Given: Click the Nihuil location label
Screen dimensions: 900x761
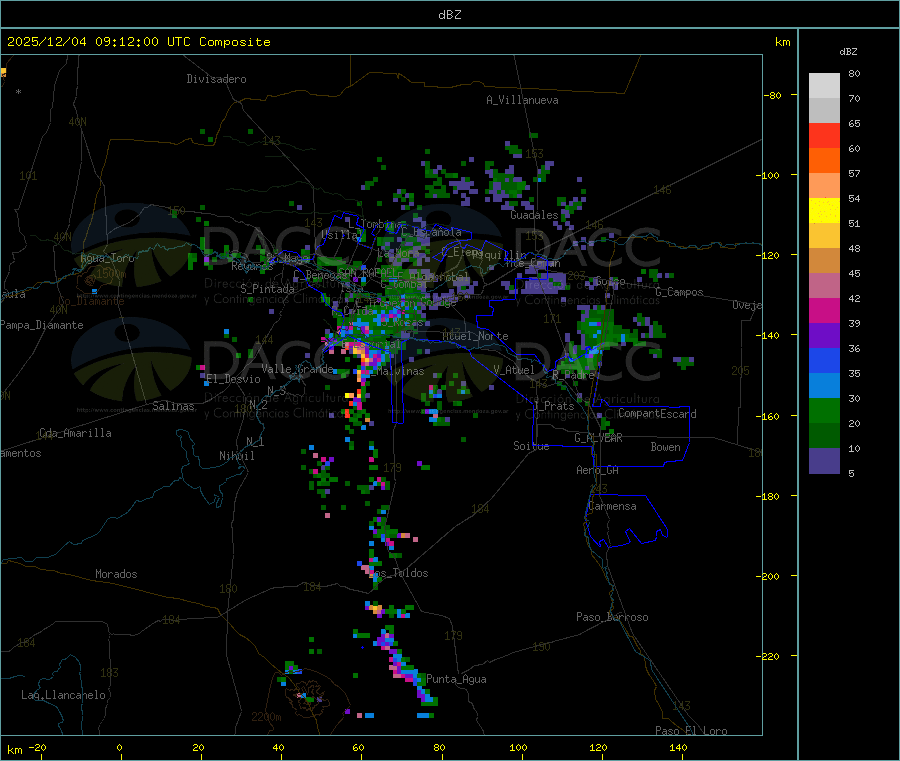Looking at the screenshot, I should pyautogui.click(x=237, y=456).
